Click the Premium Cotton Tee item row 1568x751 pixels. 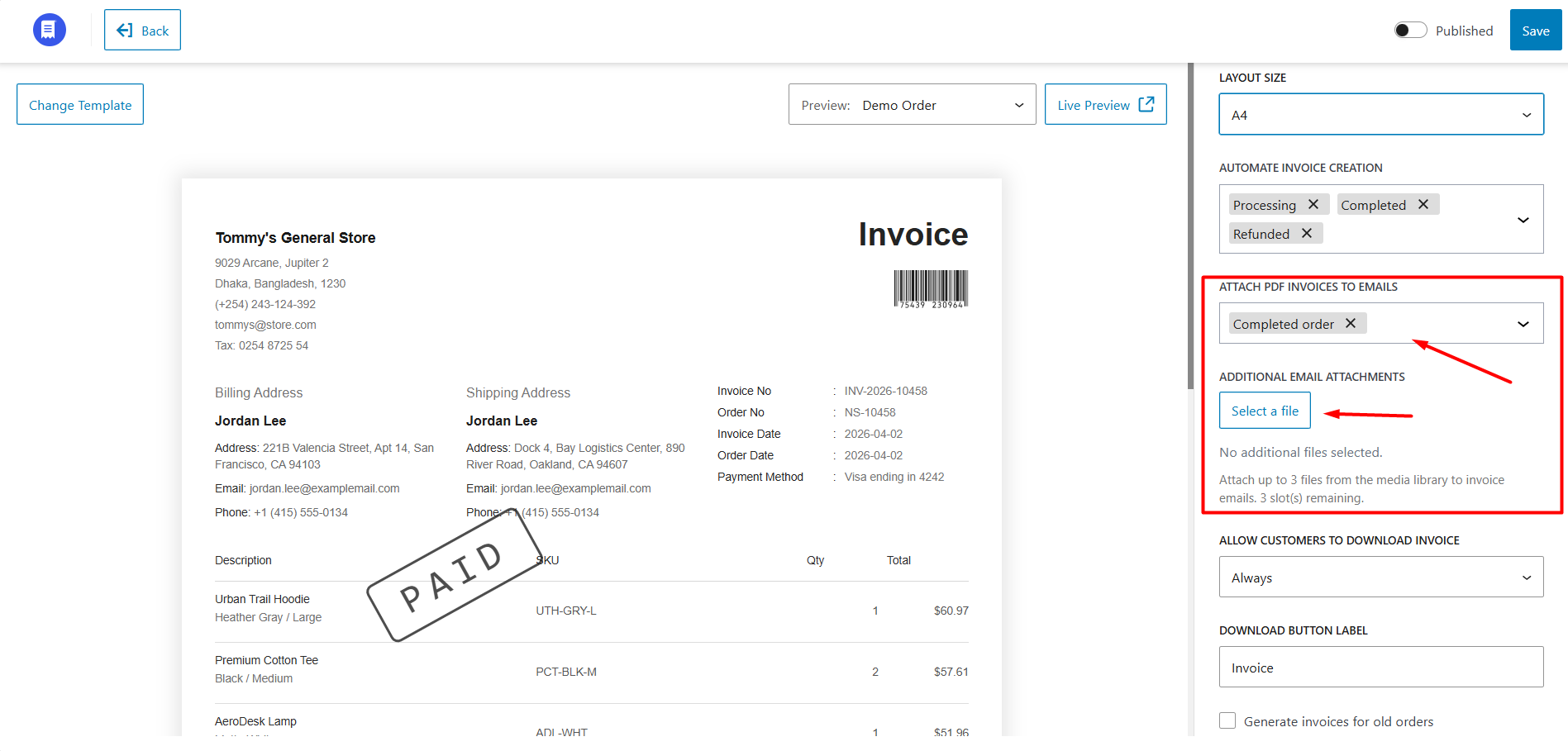(x=592, y=673)
